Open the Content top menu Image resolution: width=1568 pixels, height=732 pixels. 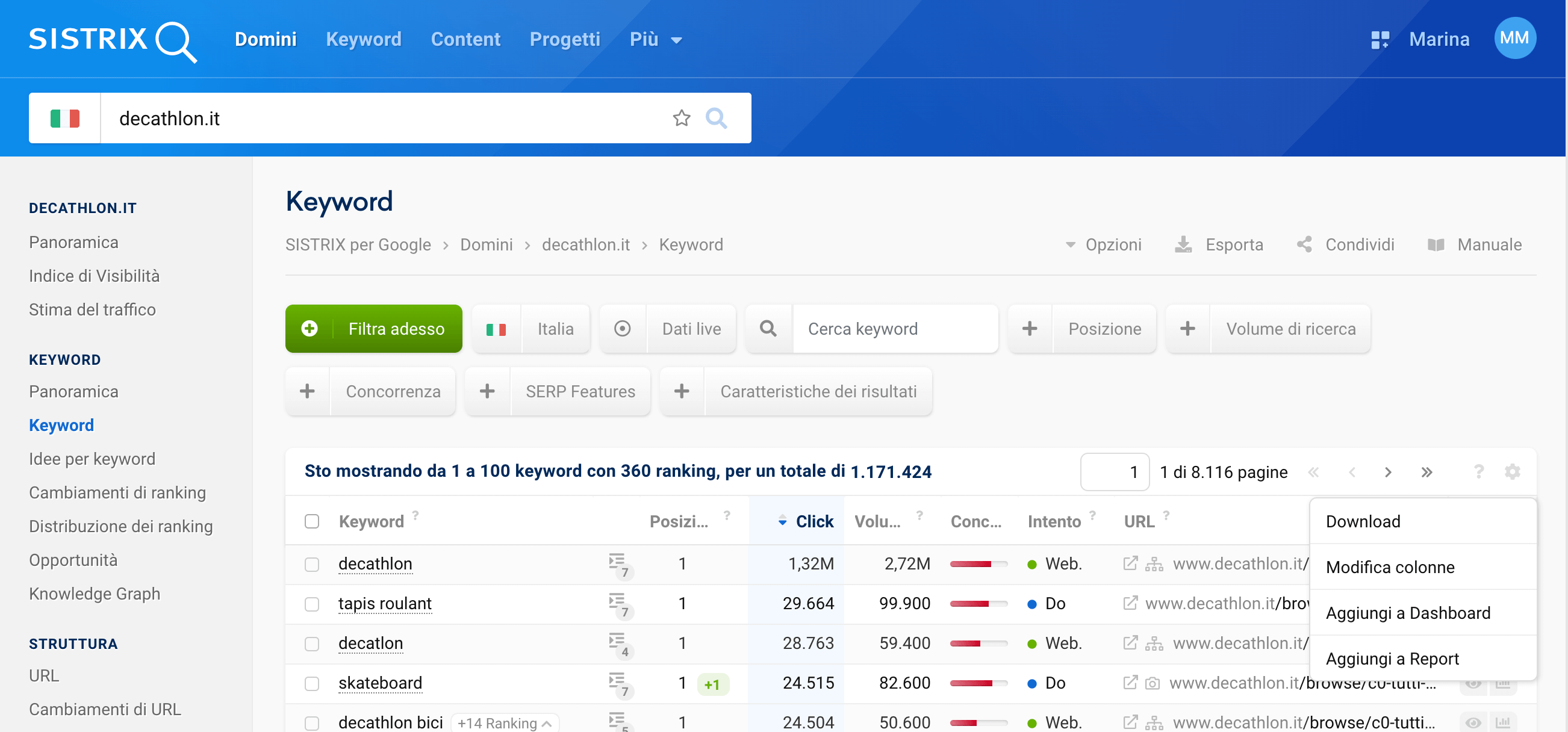coord(465,40)
